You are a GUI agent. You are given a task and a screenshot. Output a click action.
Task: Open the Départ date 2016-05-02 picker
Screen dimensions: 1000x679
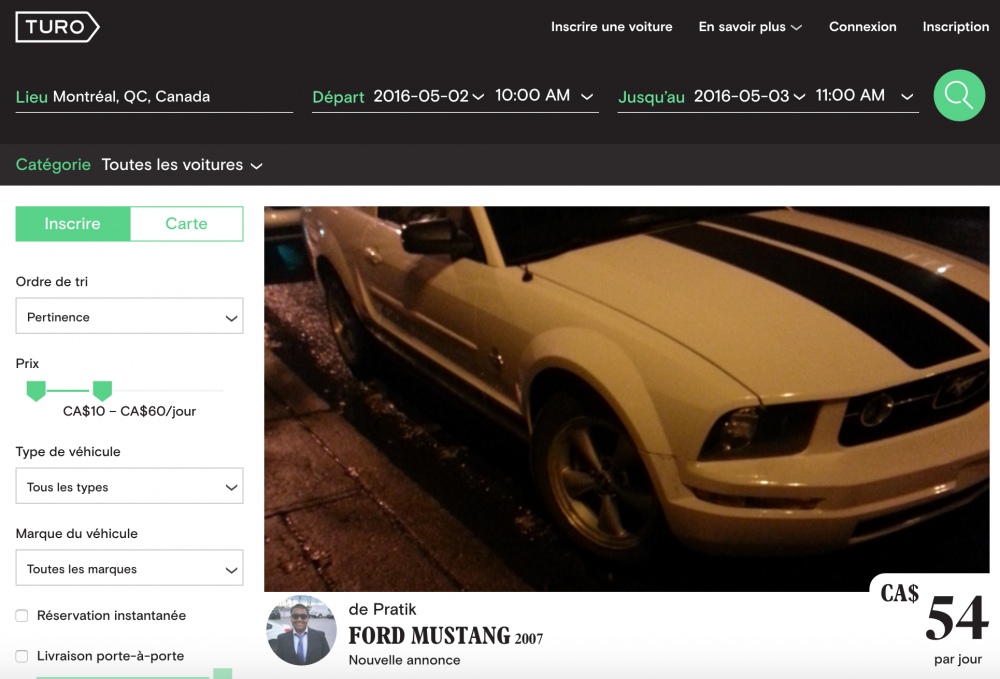tap(428, 96)
